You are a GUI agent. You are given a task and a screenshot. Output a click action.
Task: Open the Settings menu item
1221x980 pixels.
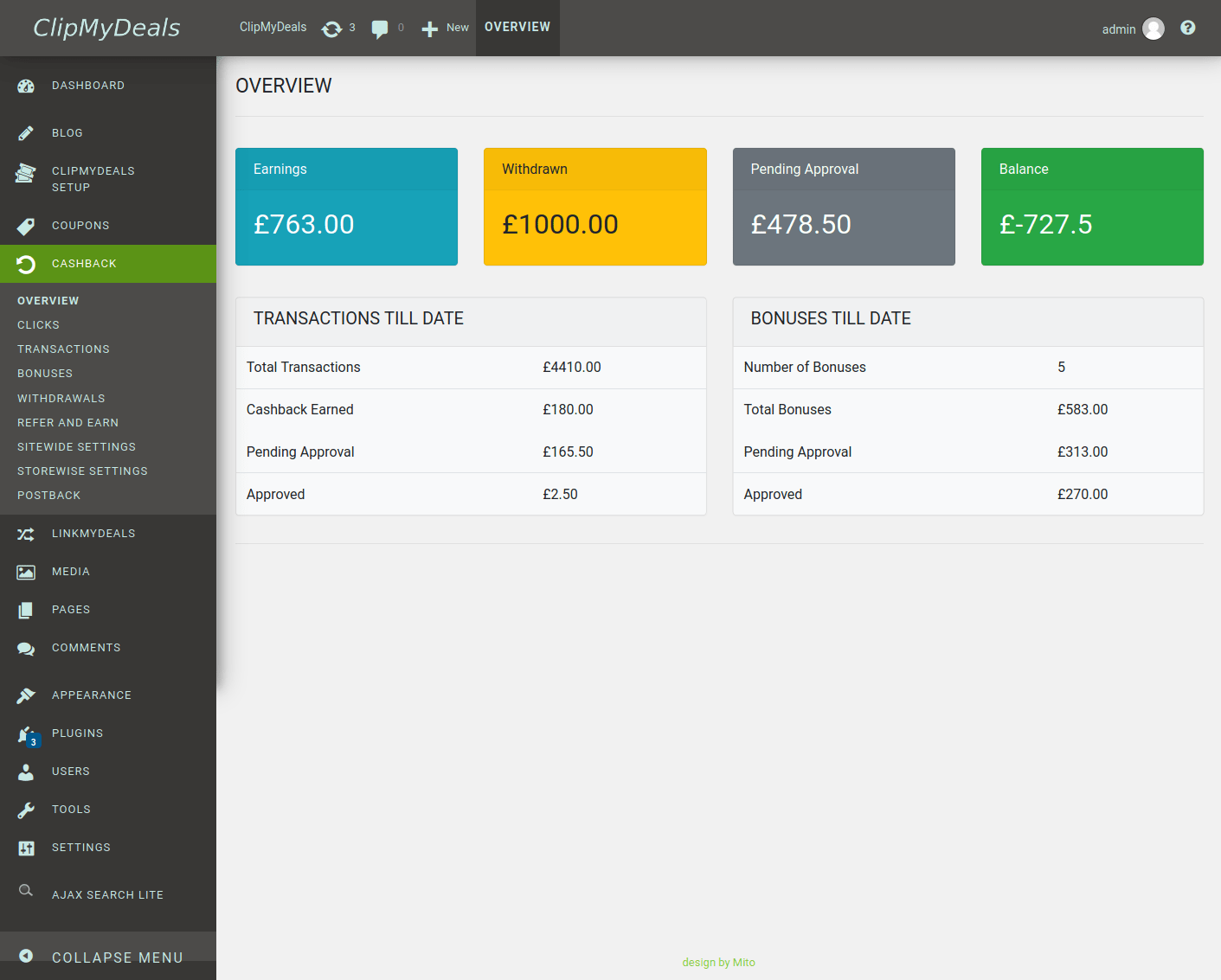click(x=108, y=848)
